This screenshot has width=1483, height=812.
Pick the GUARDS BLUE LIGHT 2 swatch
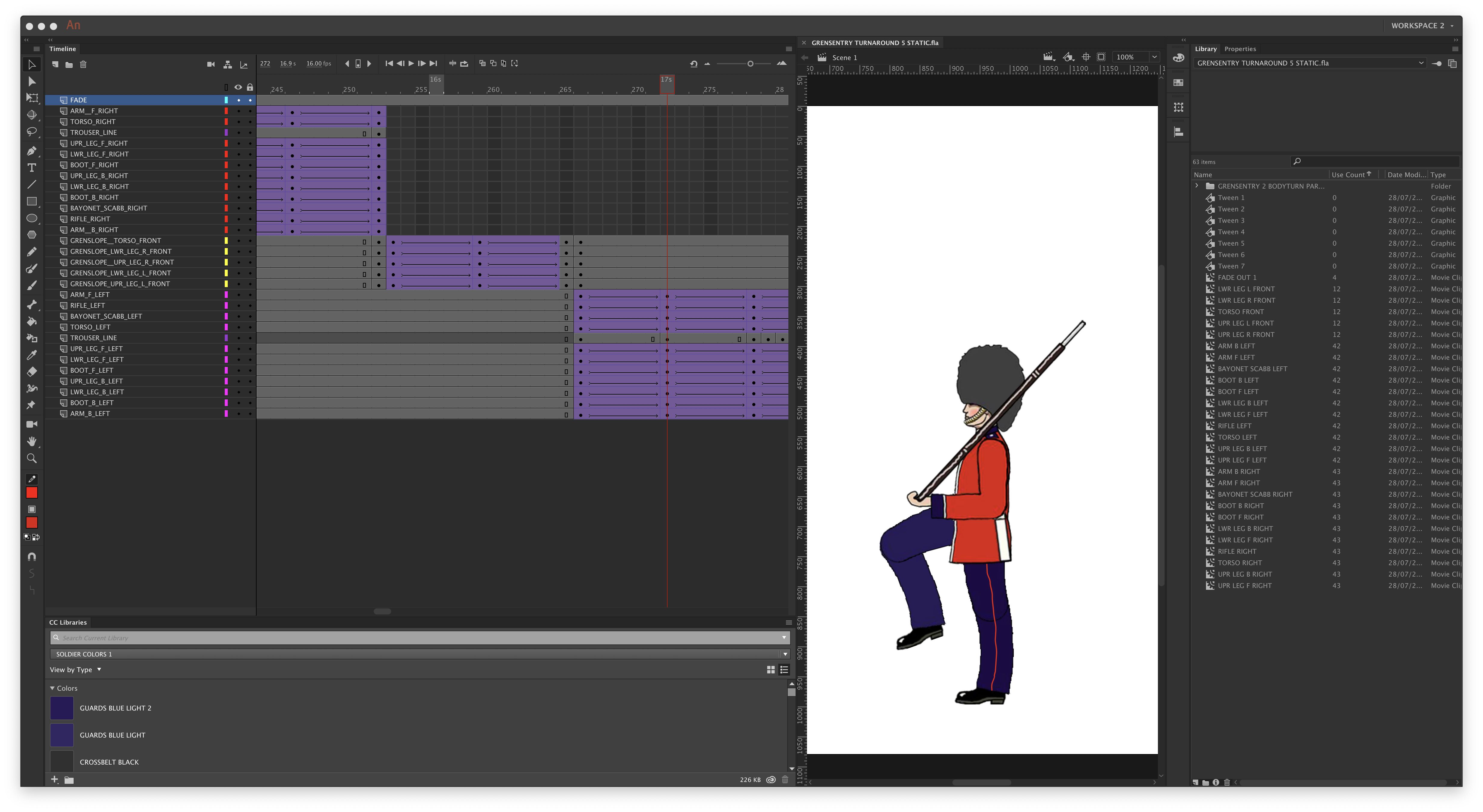click(x=62, y=708)
